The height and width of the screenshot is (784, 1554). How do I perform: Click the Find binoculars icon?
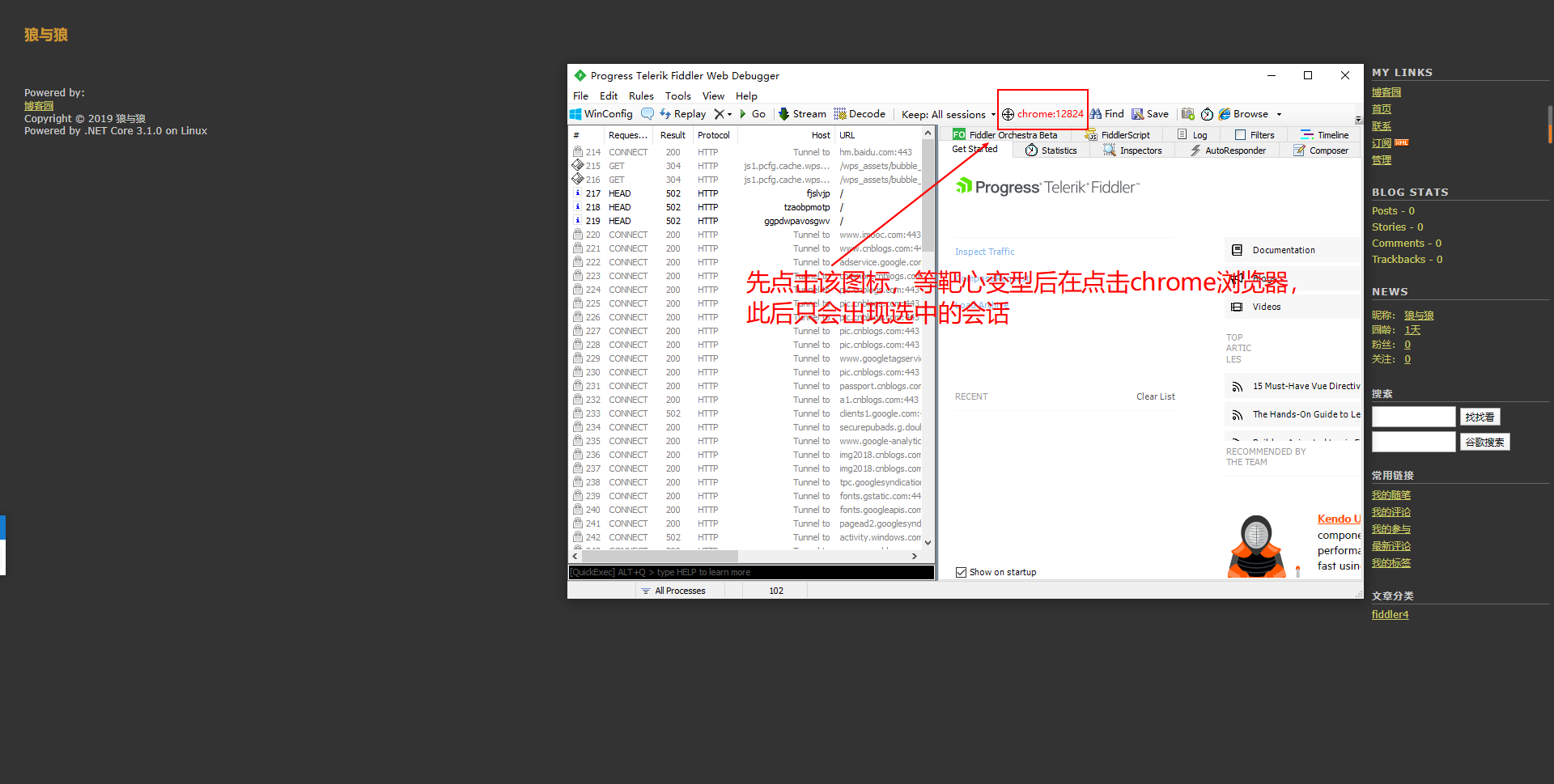click(x=1096, y=114)
